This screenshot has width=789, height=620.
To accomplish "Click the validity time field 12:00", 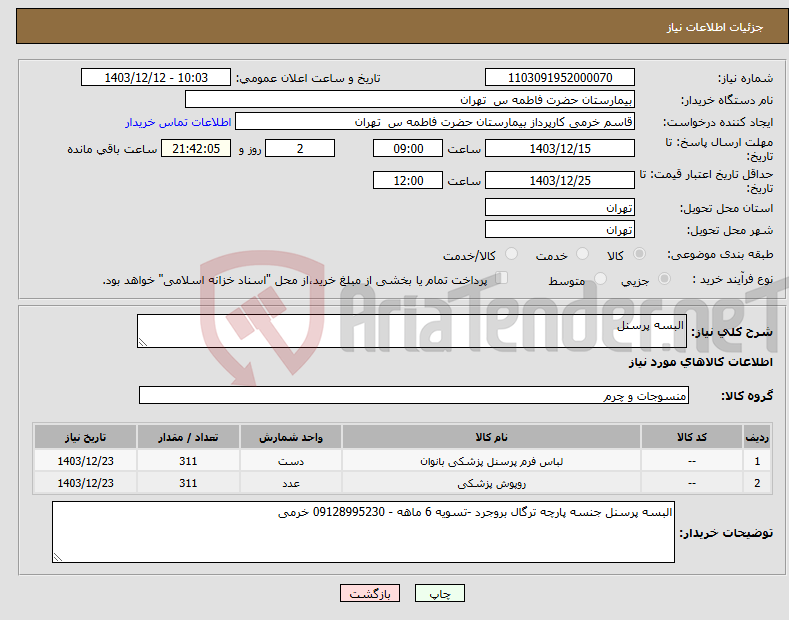I will click(408, 180).
